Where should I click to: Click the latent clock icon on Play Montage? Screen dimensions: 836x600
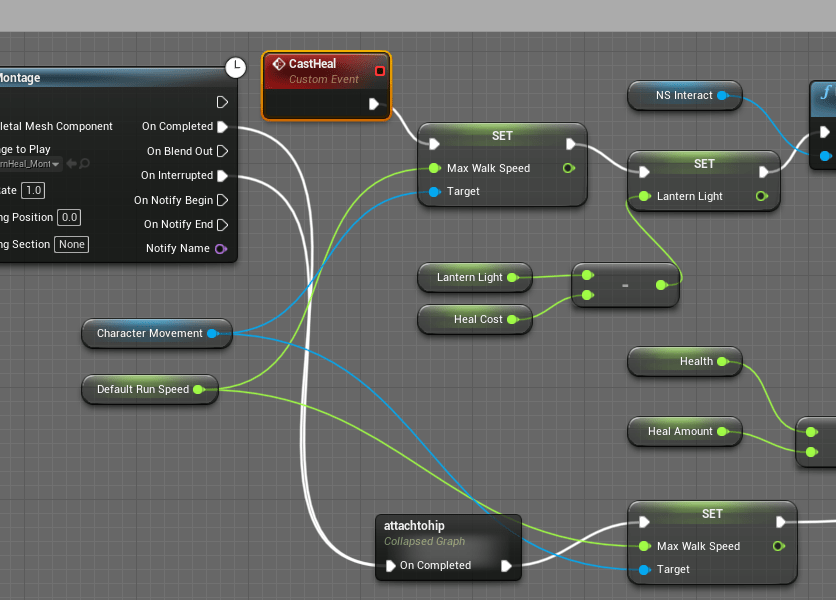click(x=235, y=68)
